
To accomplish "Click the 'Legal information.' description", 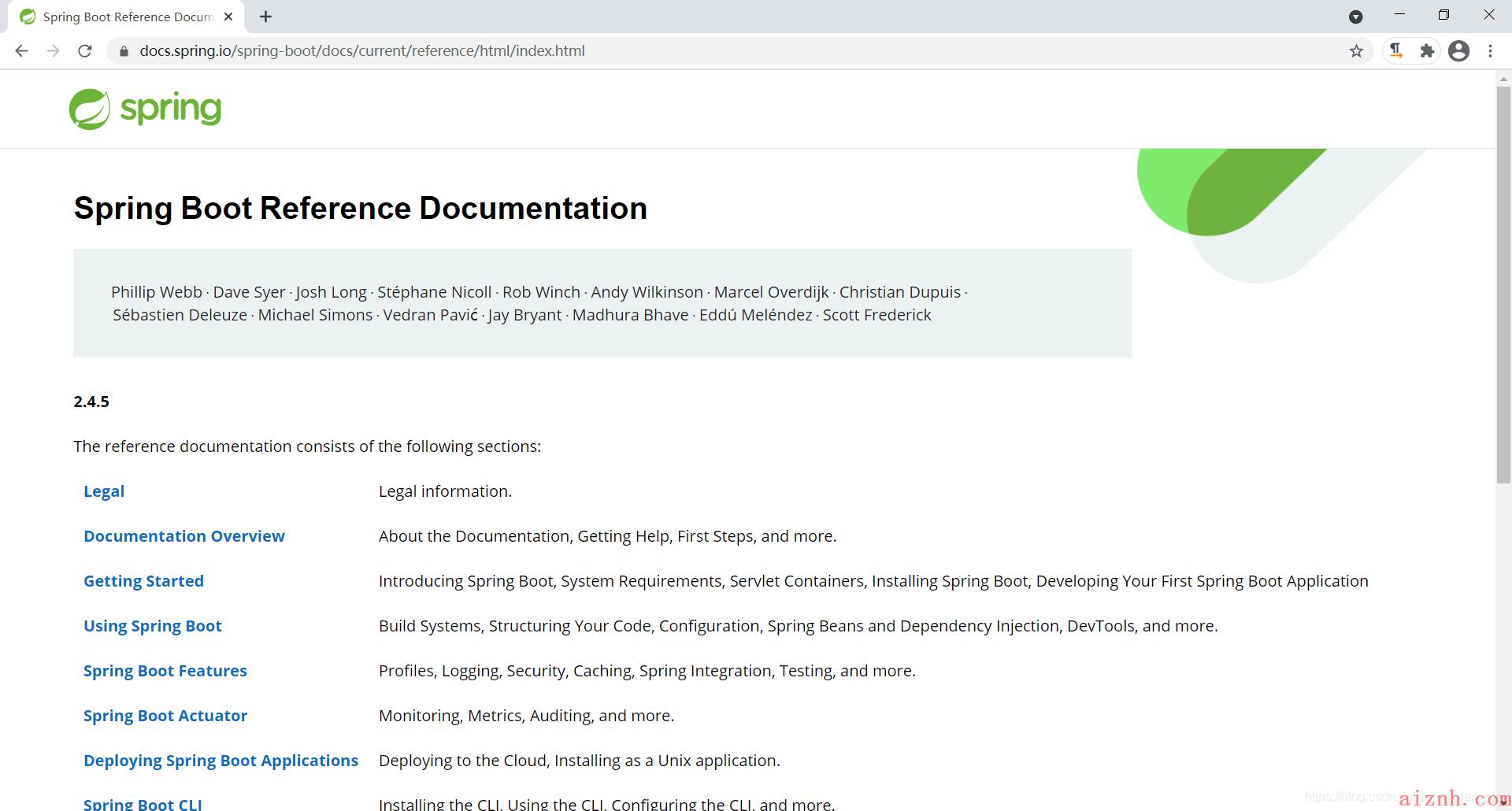I will 446,491.
